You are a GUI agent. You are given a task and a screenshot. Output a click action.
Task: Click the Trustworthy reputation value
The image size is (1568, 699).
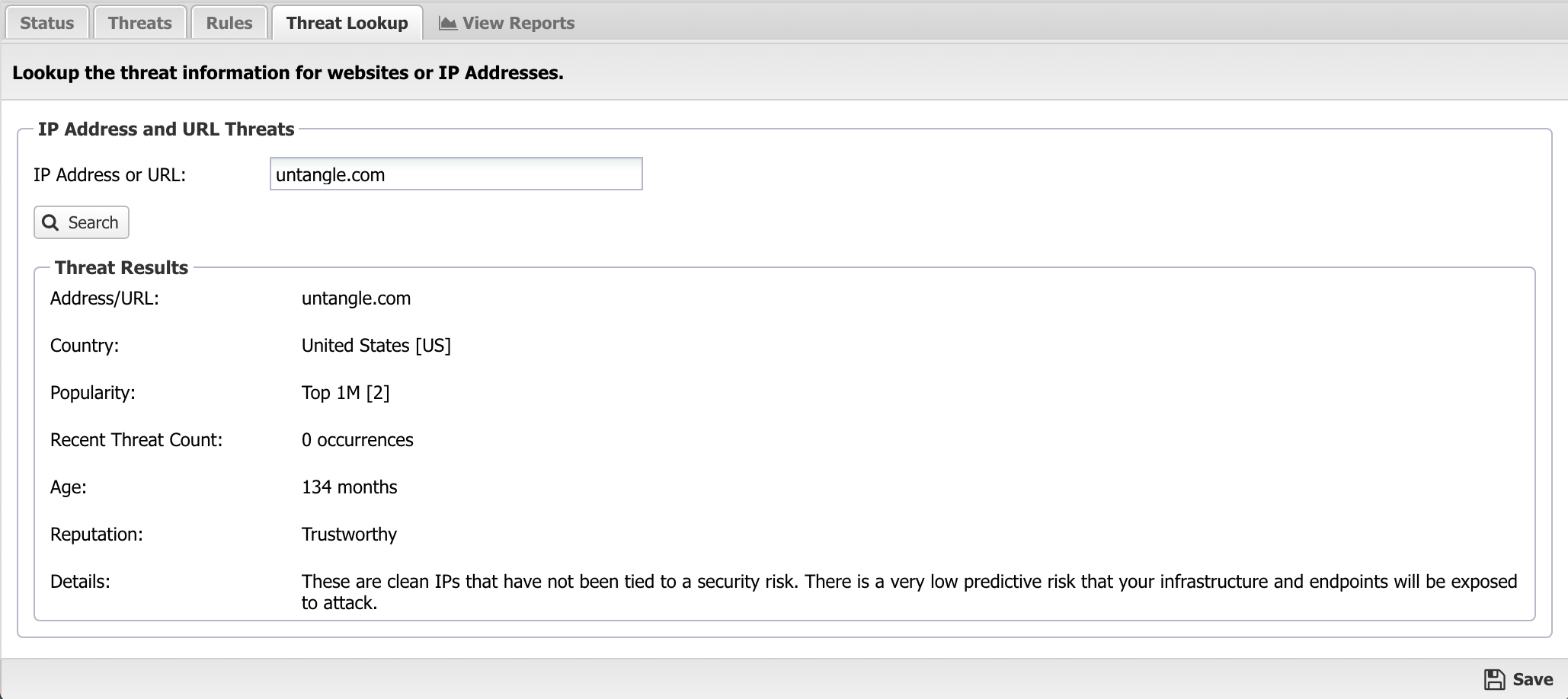[349, 535]
